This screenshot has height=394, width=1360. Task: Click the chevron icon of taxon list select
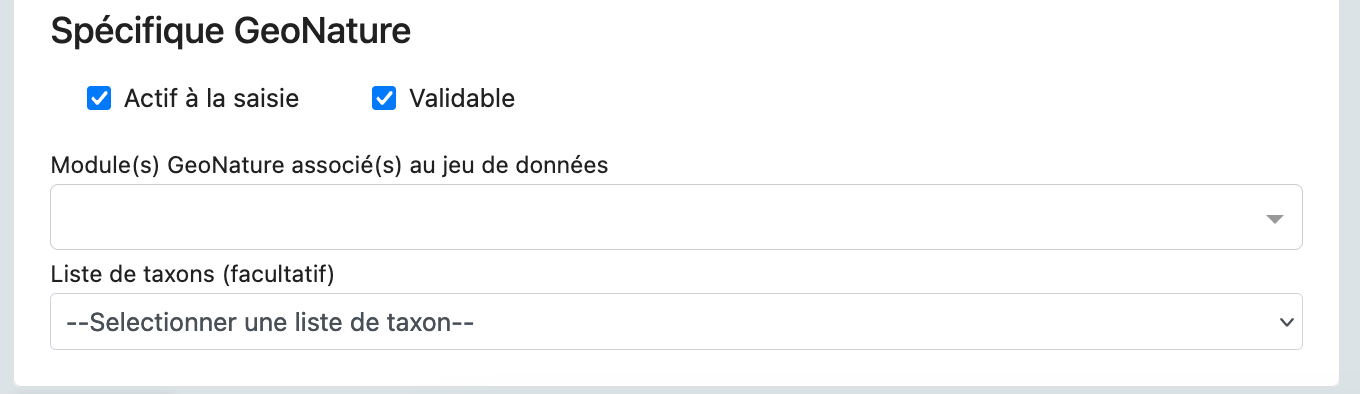1285,322
